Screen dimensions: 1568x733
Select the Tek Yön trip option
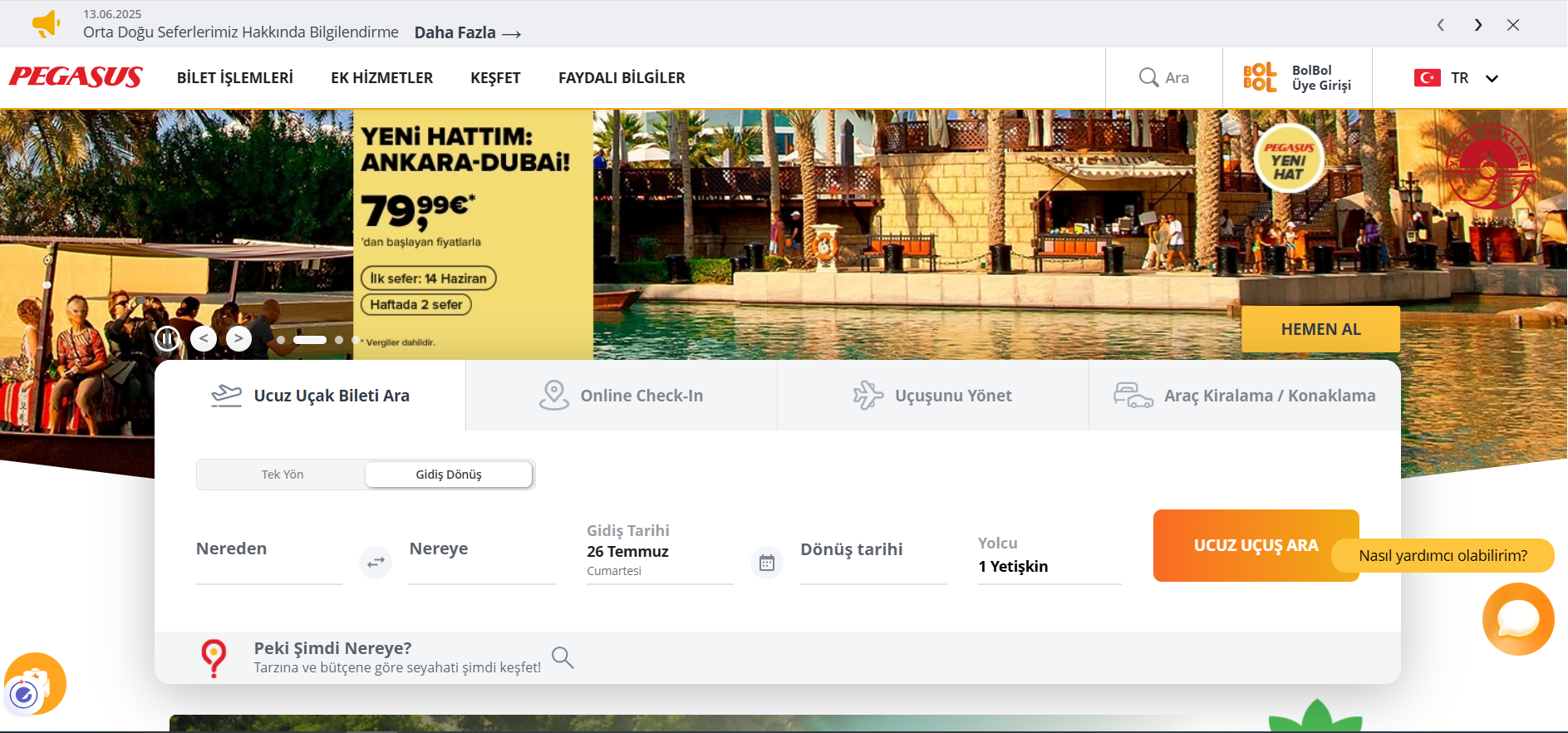point(283,475)
